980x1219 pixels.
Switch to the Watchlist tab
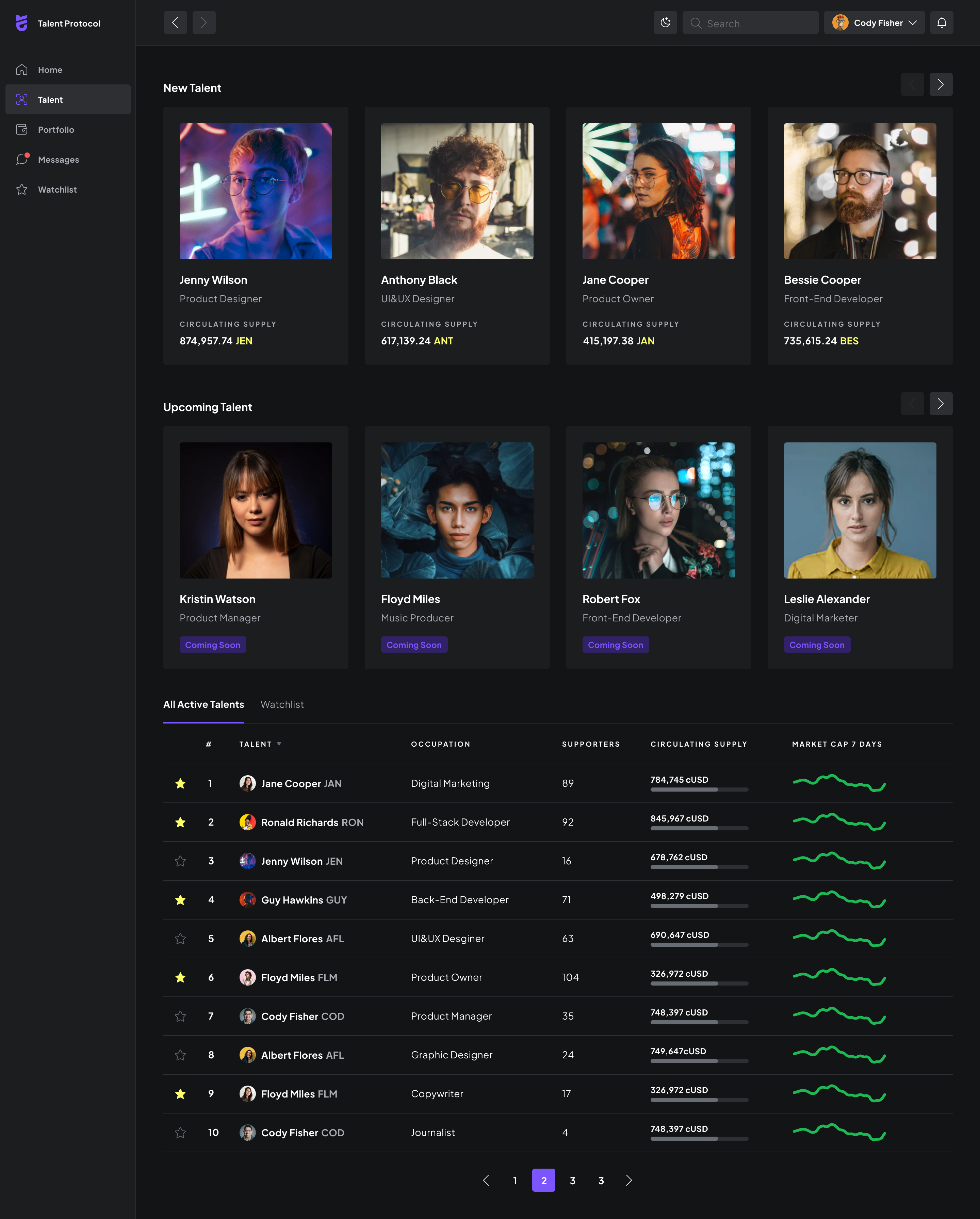click(282, 704)
